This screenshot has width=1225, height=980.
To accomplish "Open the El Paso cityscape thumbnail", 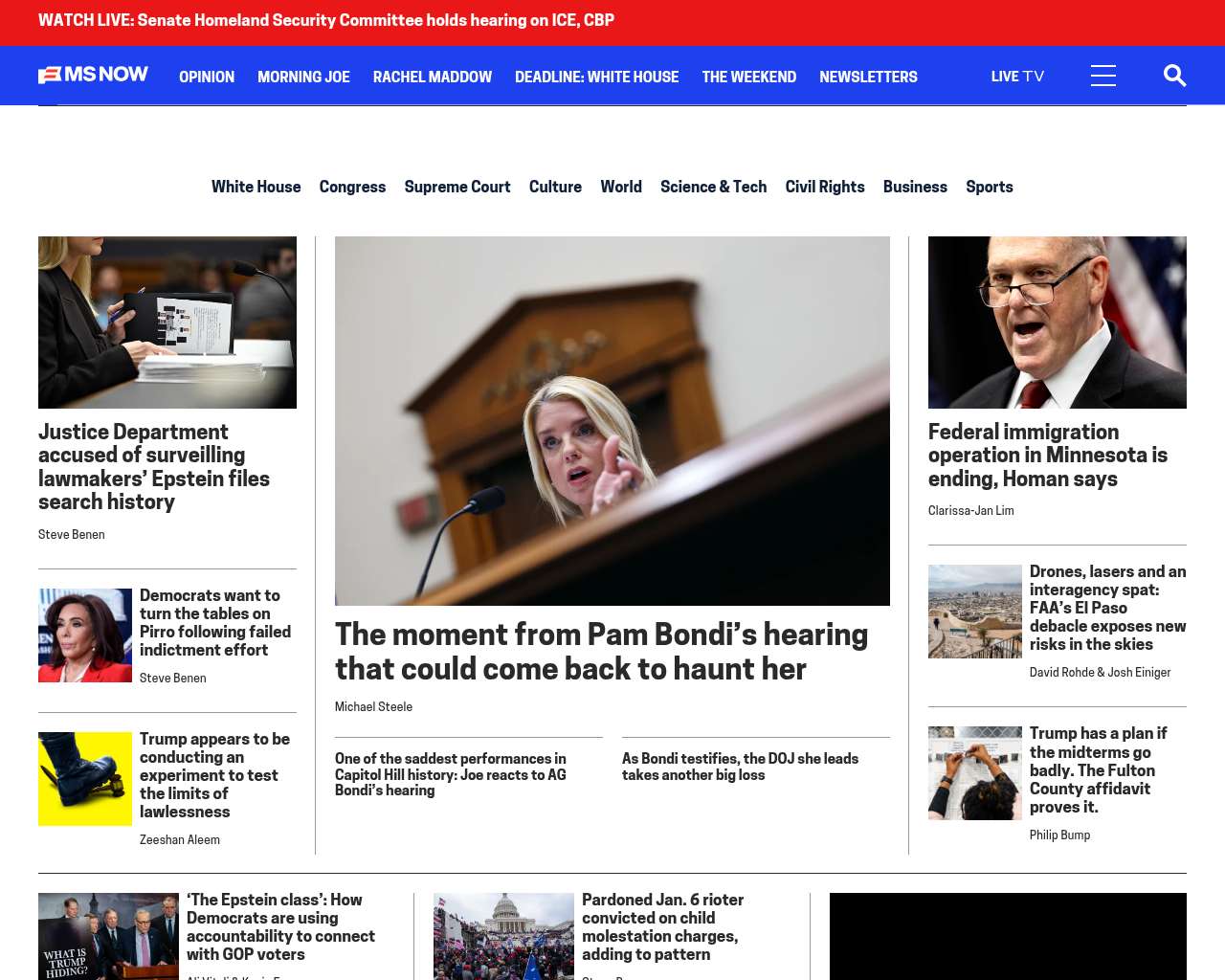I will point(975,612).
